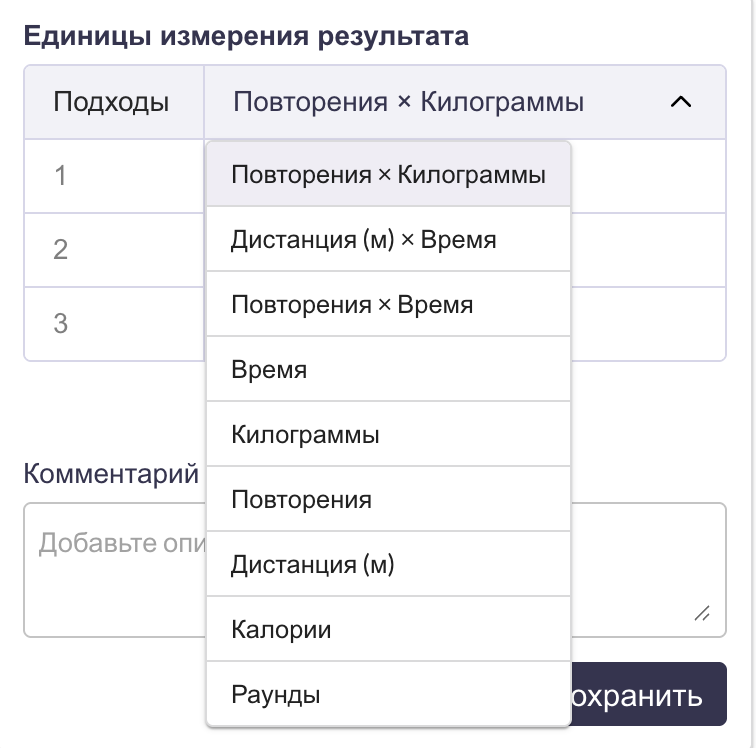The width and height of the screenshot is (756, 748).
Task: Choose highlighted 'Повторения × Килограммы' list option
Action: tap(388, 174)
